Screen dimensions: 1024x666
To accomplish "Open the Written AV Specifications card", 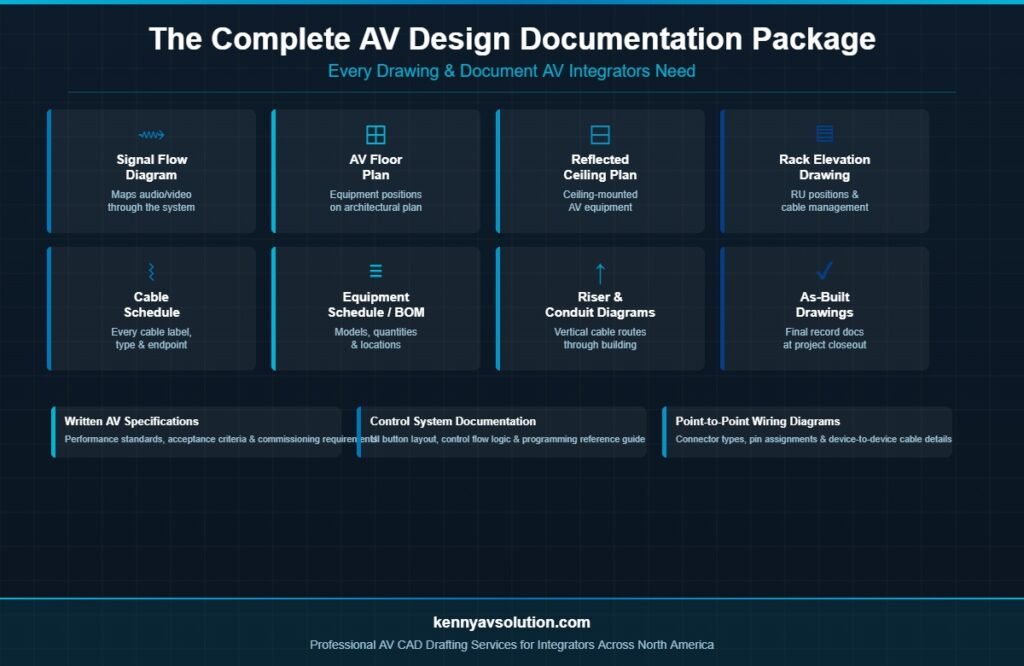I will (x=198, y=430).
